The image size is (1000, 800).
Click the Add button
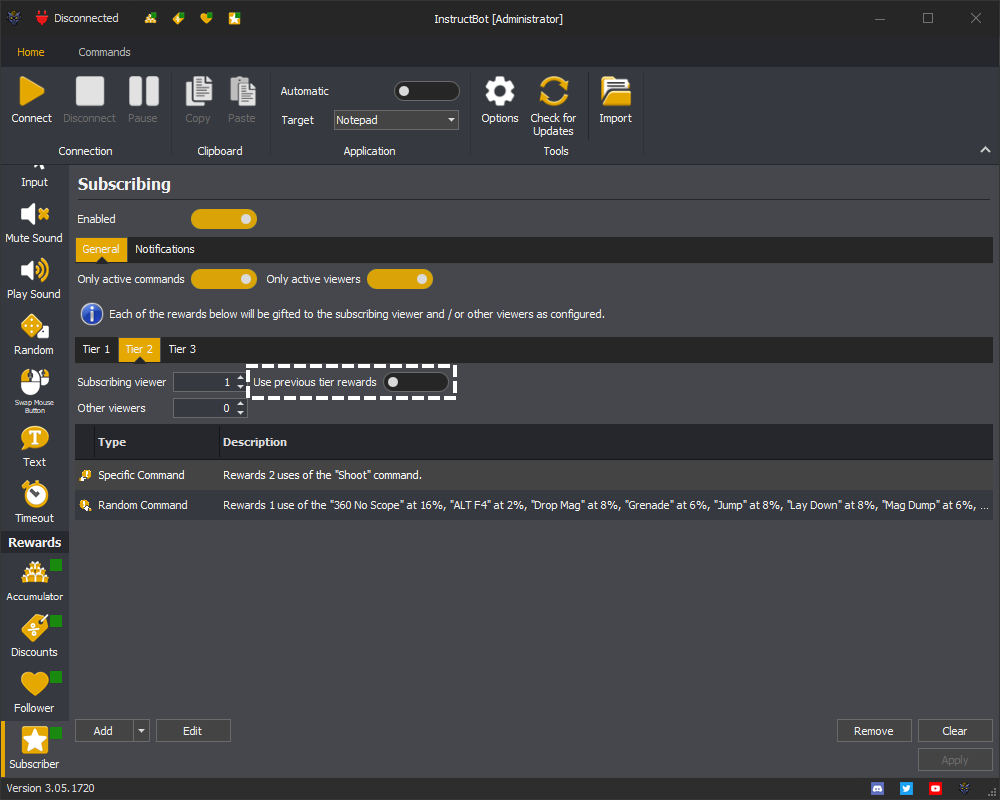pyautogui.click(x=104, y=731)
